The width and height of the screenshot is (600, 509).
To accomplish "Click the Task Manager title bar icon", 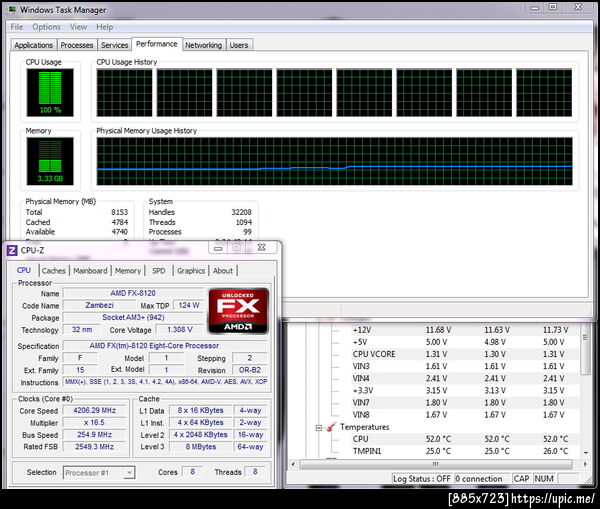I will coord(12,10).
